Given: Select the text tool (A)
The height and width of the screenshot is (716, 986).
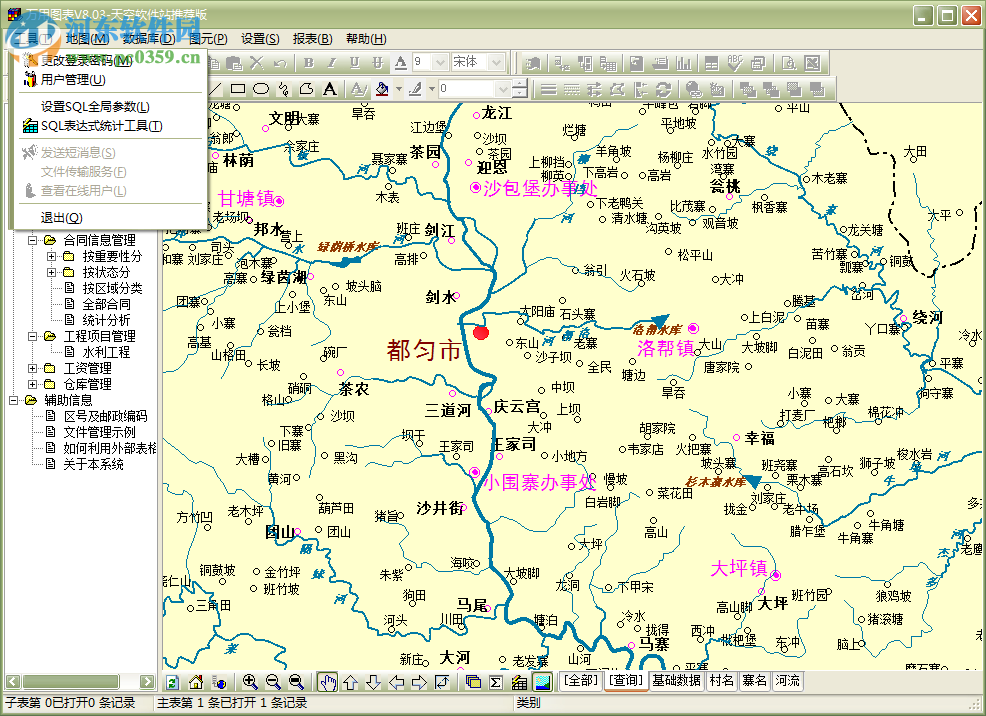Looking at the screenshot, I should (330, 89).
